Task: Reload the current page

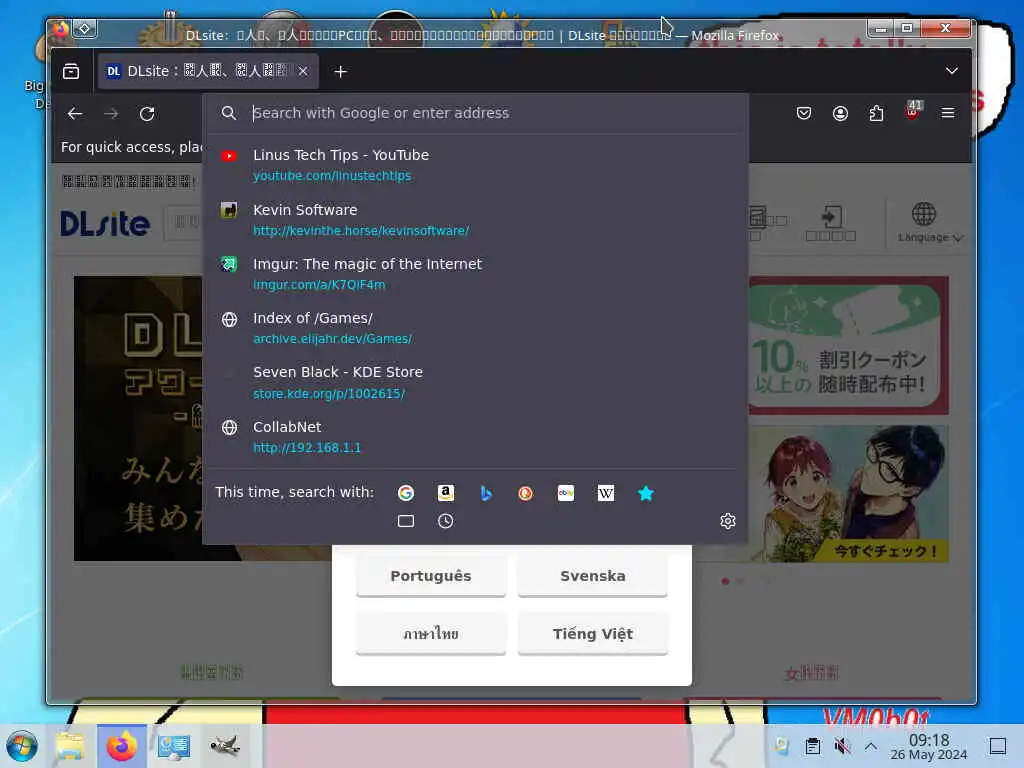Action: click(147, 114)
